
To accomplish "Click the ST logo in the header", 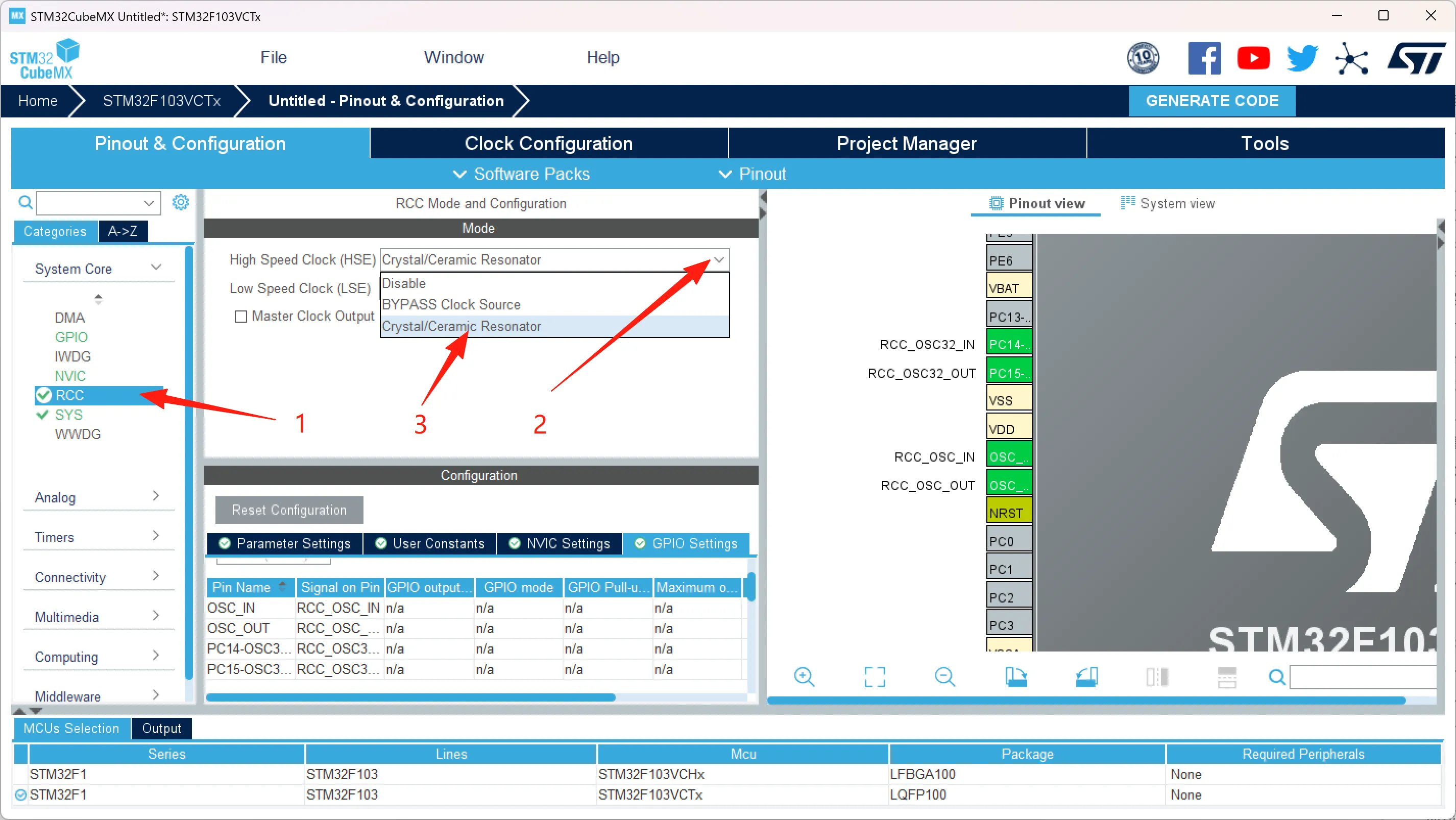I will [1416, 58].
